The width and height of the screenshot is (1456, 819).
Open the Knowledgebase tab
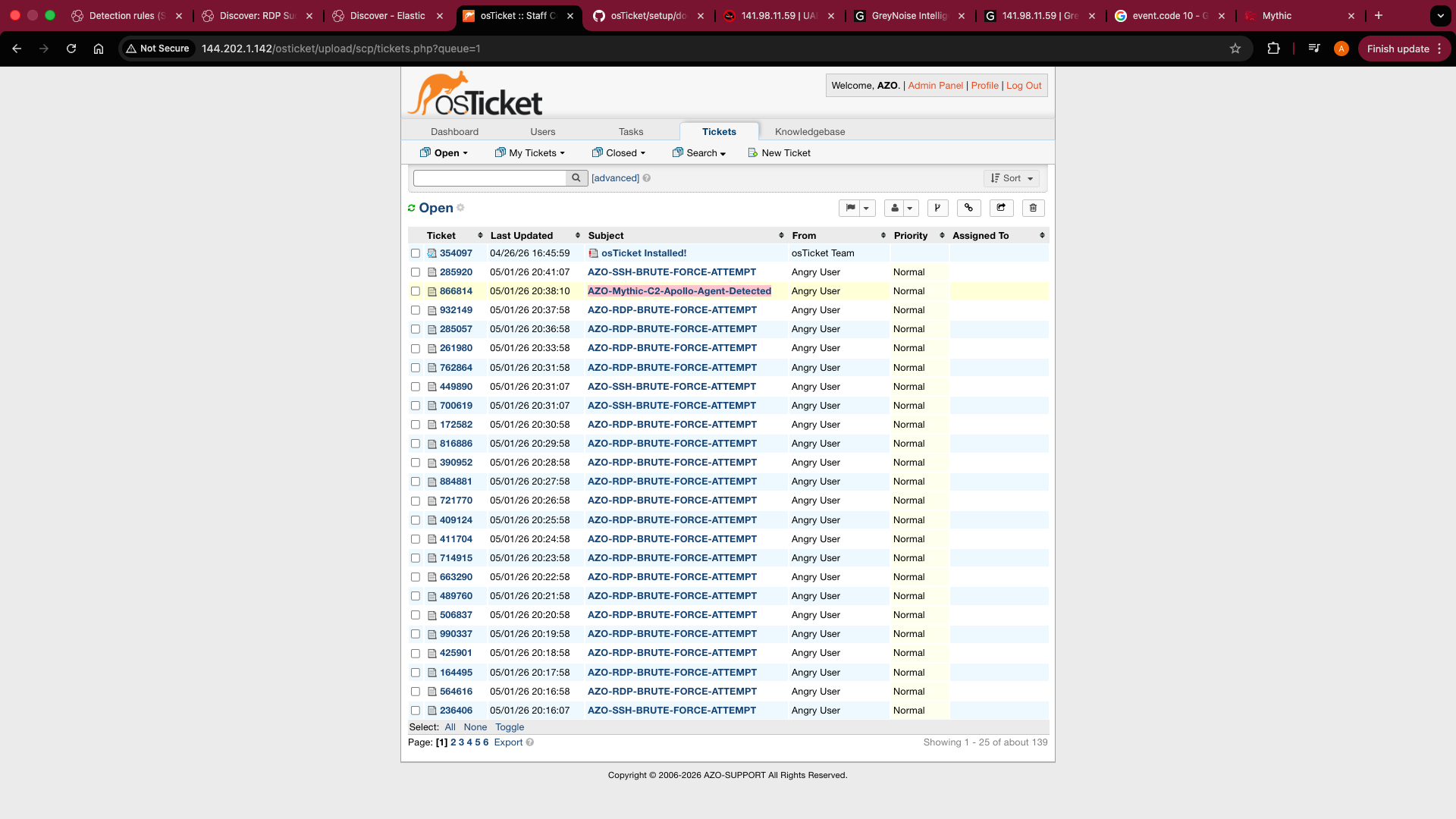[810, 132]
